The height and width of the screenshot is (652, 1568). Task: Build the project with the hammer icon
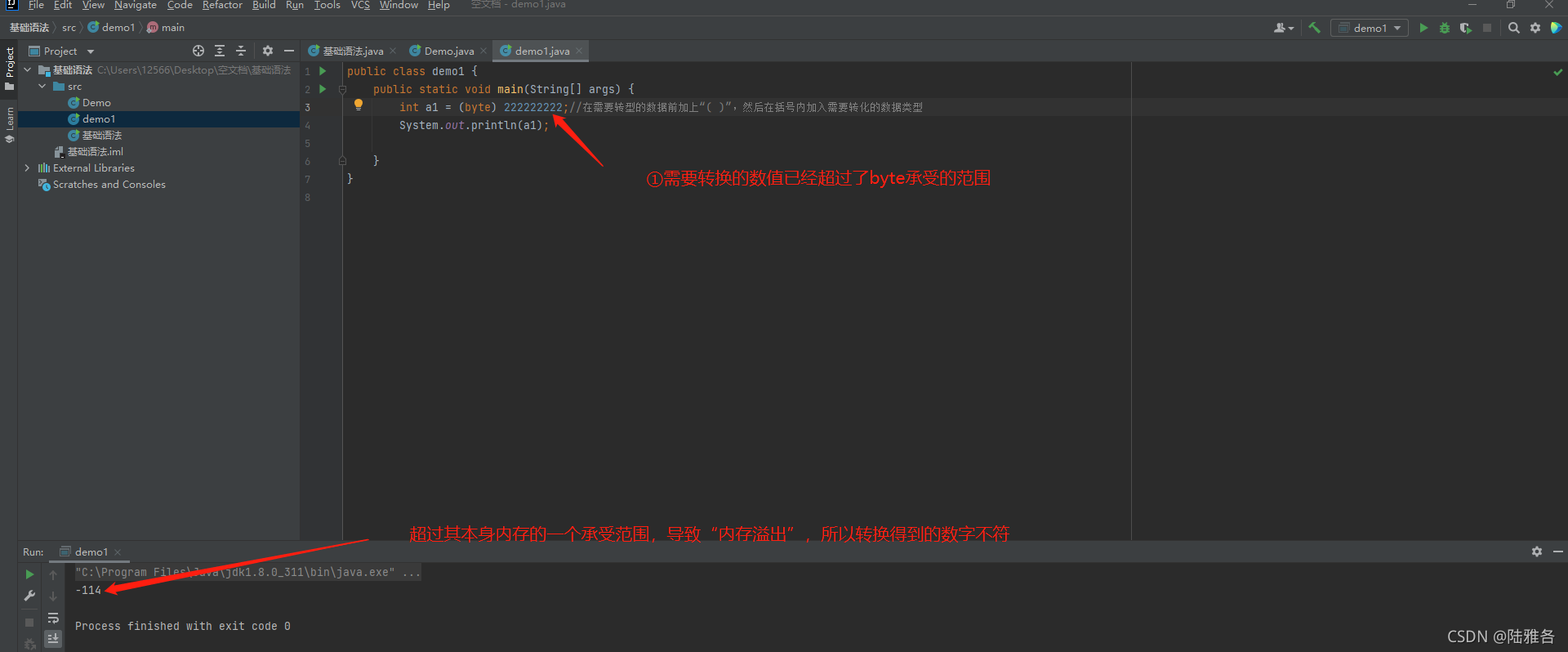click(1314, 28)
